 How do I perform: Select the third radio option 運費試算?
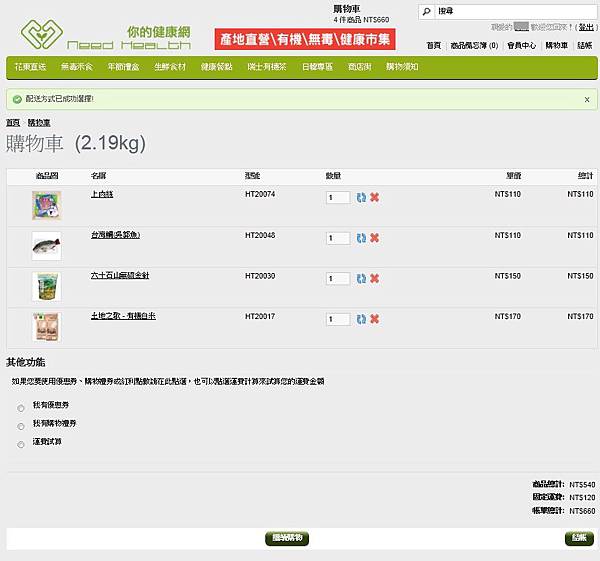(21, 445)
